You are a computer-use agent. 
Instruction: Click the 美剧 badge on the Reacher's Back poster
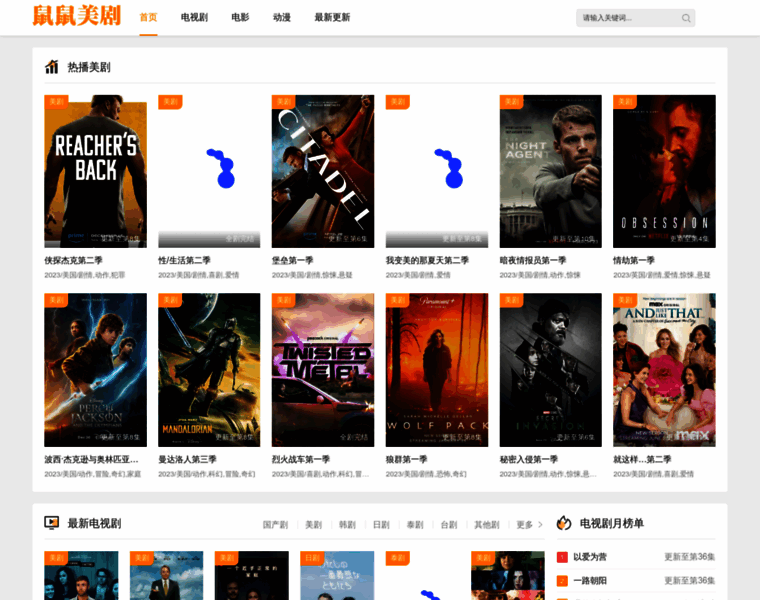[56, 102]
